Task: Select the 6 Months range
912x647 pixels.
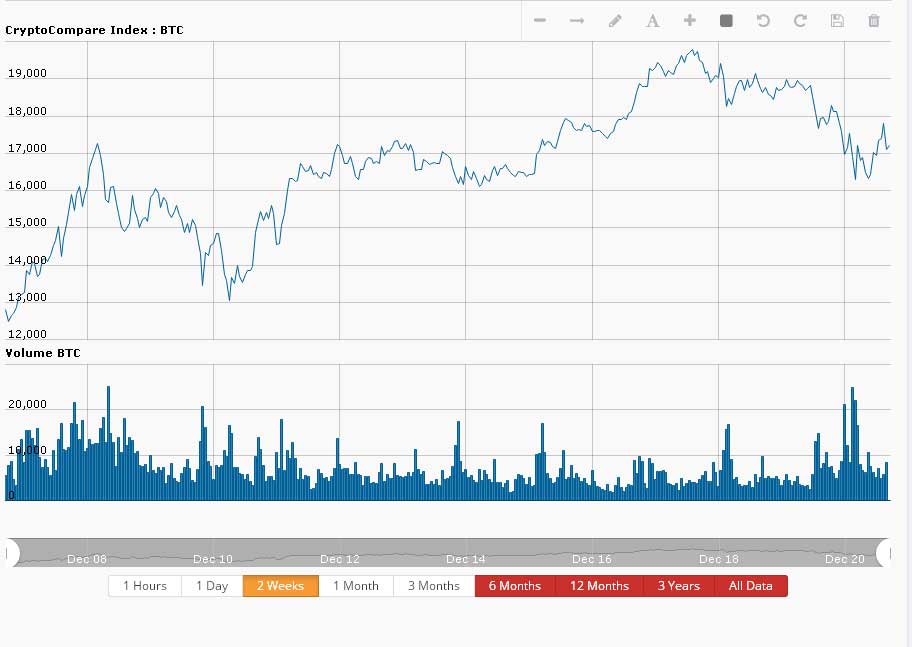Action: pyautogui.click(x=514, y=586)
